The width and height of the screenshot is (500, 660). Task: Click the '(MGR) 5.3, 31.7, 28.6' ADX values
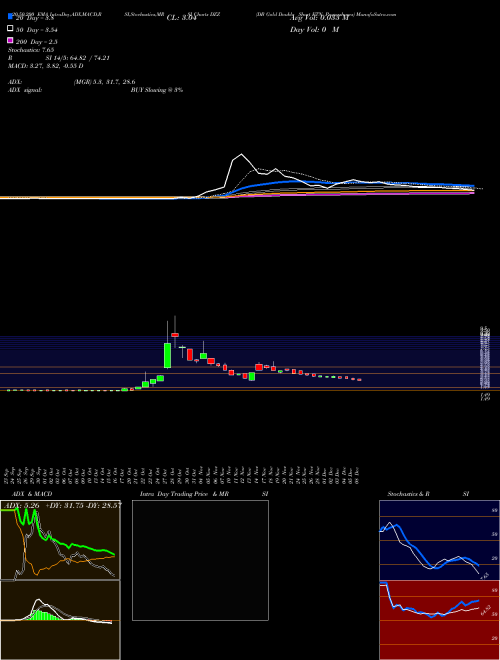tap(104, 82)
